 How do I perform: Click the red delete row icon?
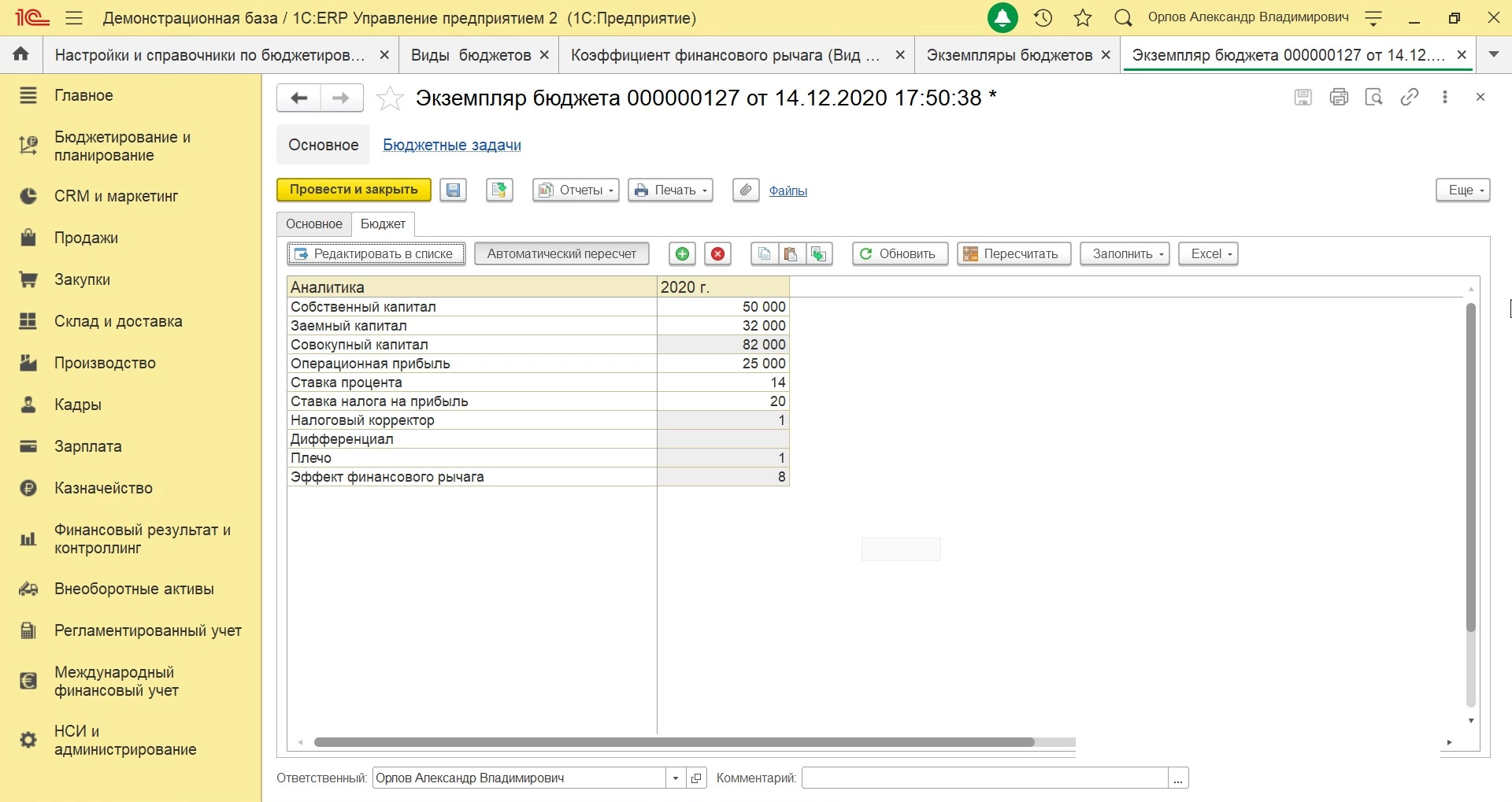[x=717, y=254]
